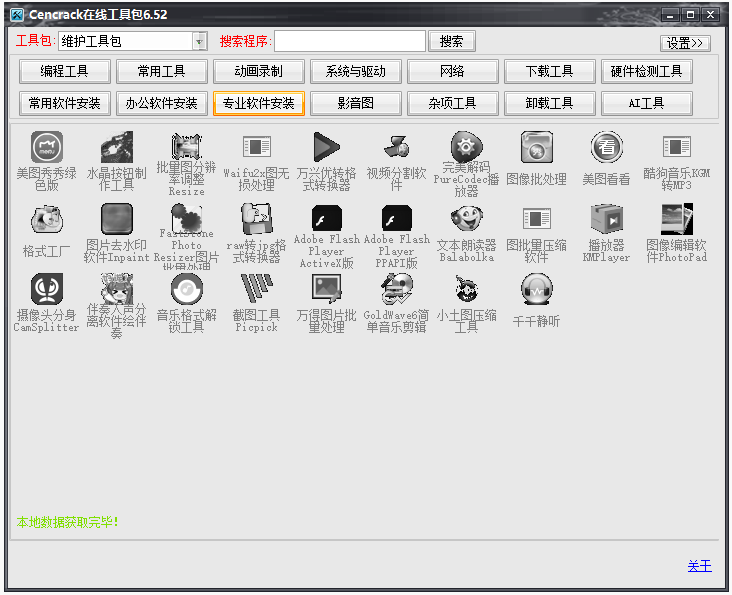Select the 播放器 KMPlayer icon
Image resolution: width=732 pixels, height=595 pixels.
(x=606, y=220)
